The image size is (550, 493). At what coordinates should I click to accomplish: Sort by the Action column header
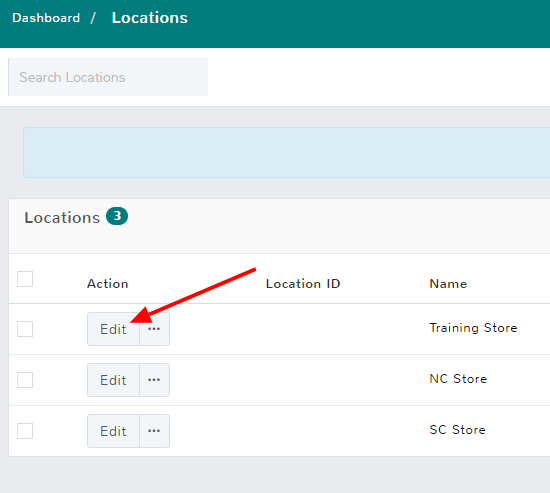108,284
